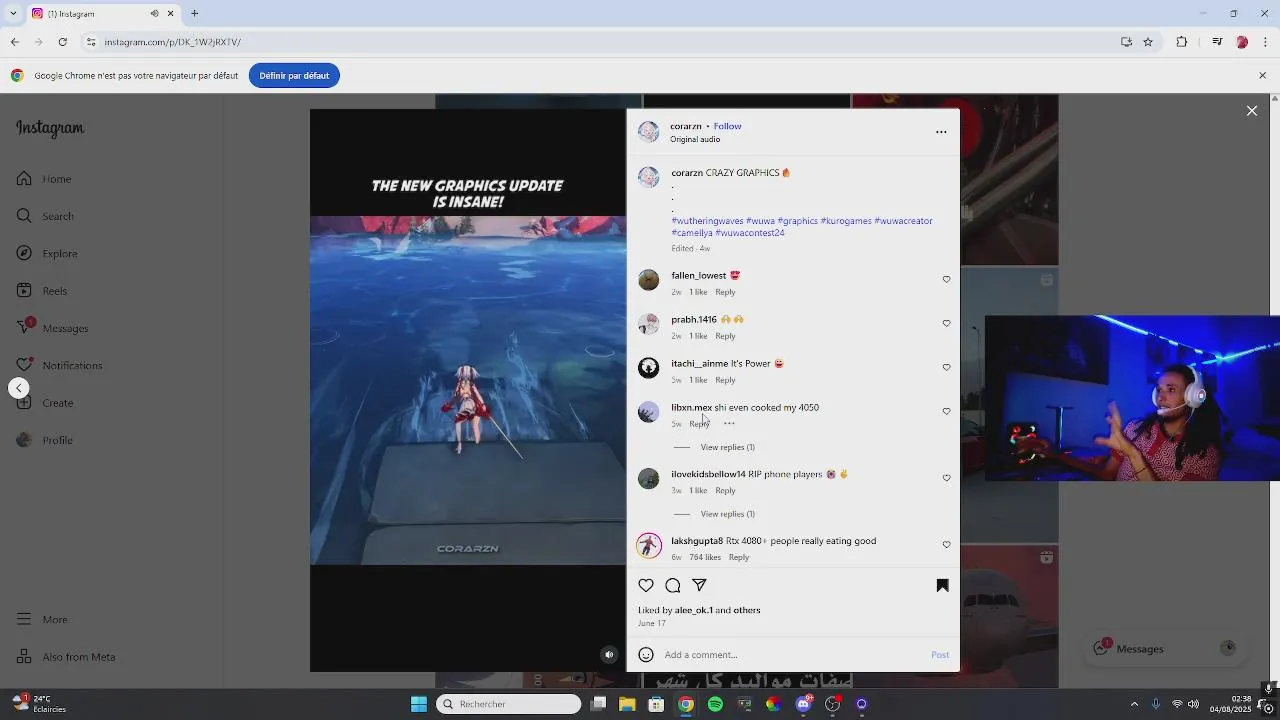1280x720 pixels.
Task: Click corarzn profile picture in header
Action: [x=649, y=132]
